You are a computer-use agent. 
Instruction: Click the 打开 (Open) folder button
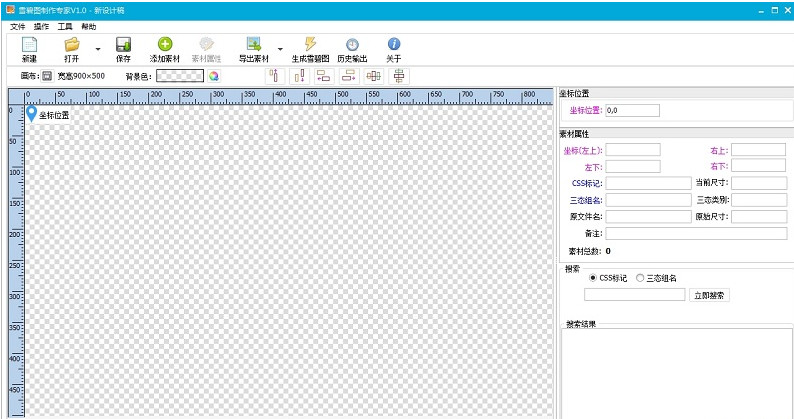(x=71, y=45)
